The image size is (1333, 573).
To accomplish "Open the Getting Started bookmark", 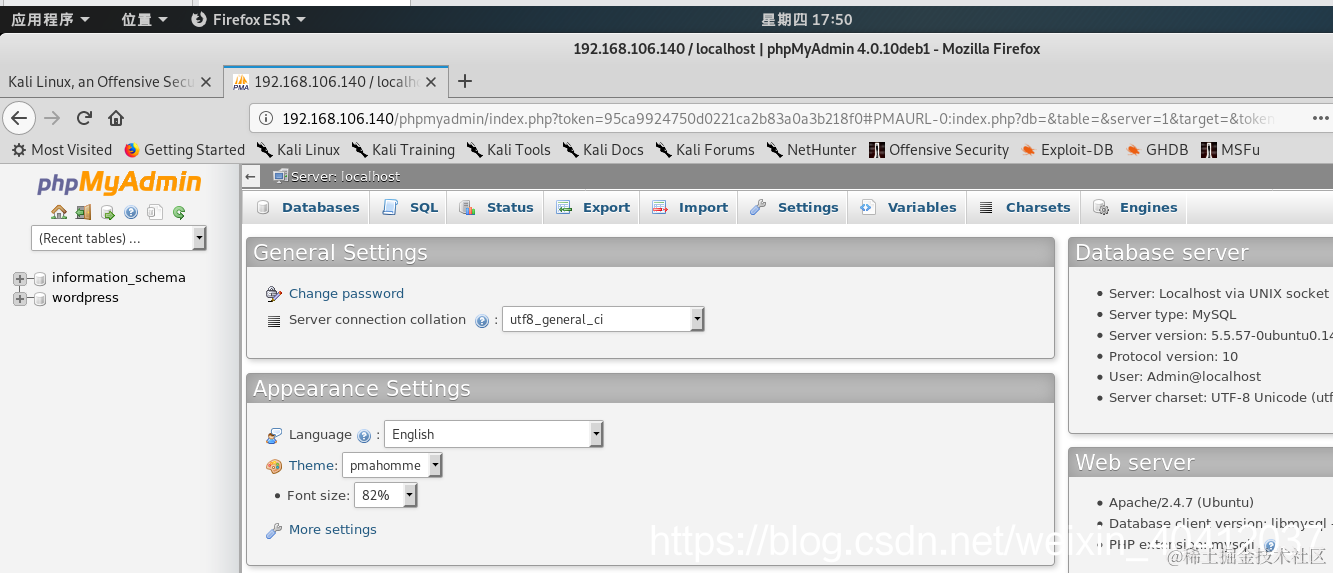I will click(184, 150).
